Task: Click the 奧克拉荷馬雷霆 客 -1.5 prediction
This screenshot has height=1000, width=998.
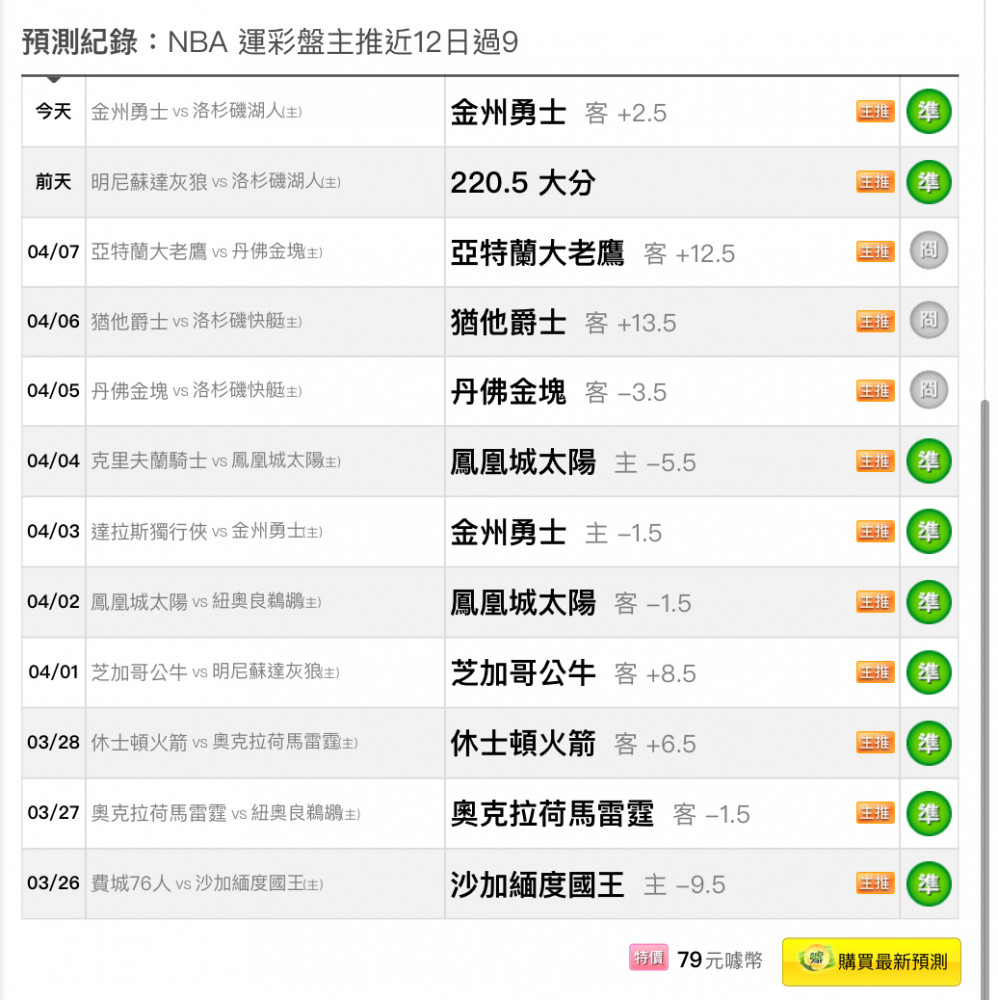Action: click(600, 814)
